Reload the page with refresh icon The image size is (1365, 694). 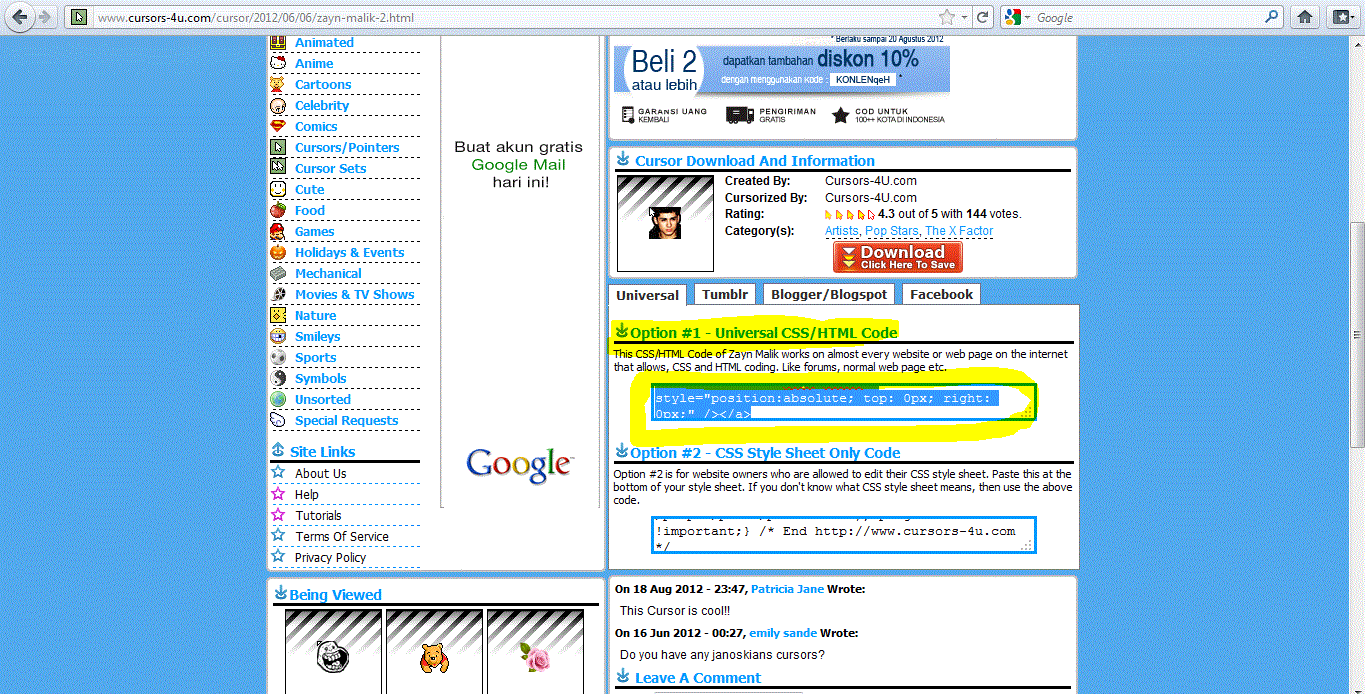point(984,17)
